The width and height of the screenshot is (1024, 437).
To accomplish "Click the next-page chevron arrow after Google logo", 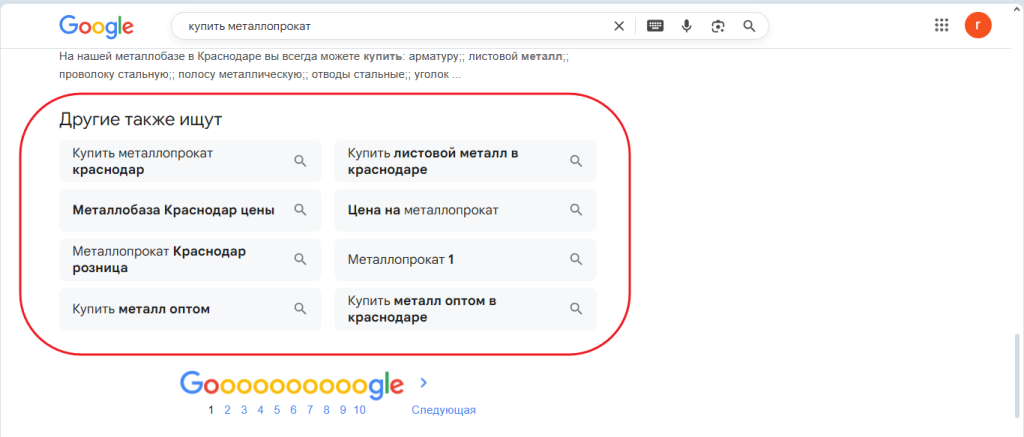I will (424, 382).
